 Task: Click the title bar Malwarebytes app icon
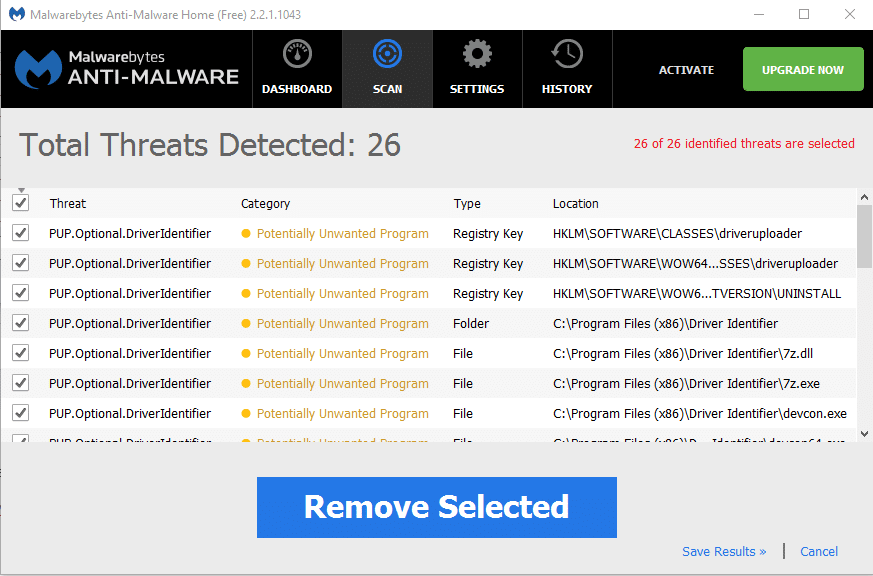(x=17, y=14)
